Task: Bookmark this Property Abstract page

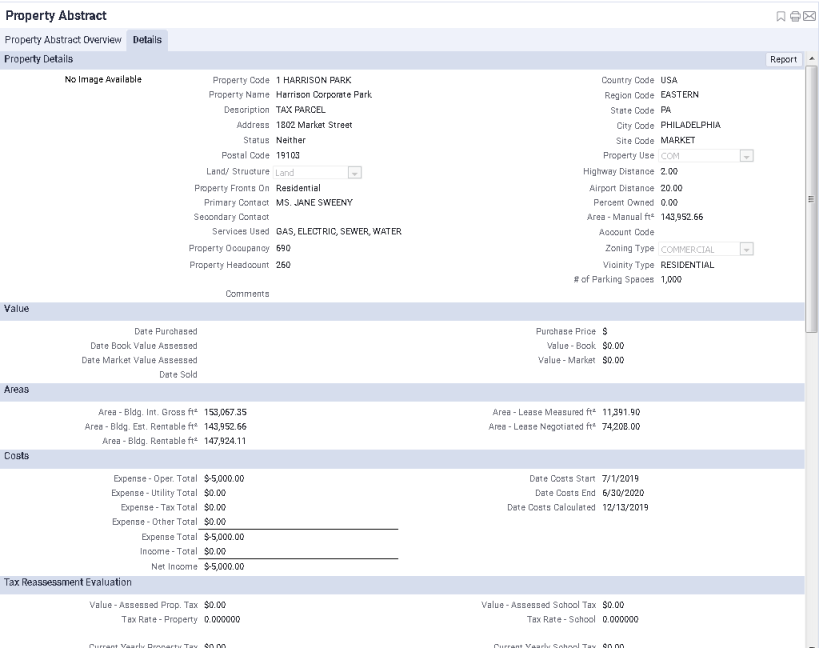Action: (x=781, y=16)
